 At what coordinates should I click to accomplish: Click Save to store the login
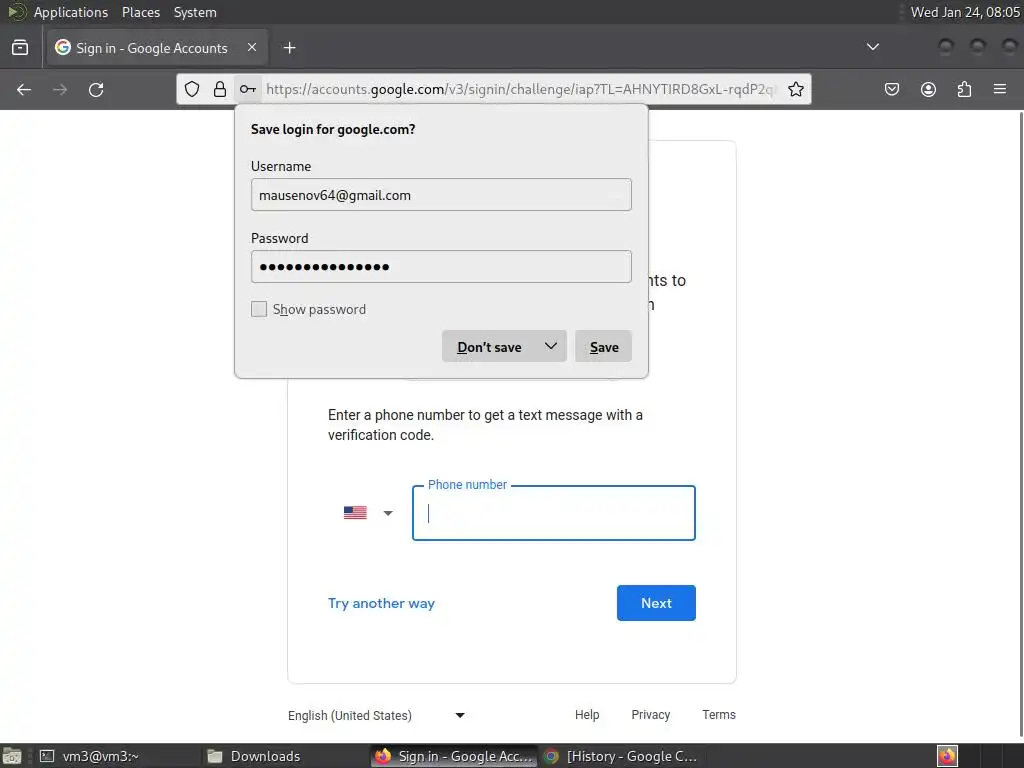603,346
